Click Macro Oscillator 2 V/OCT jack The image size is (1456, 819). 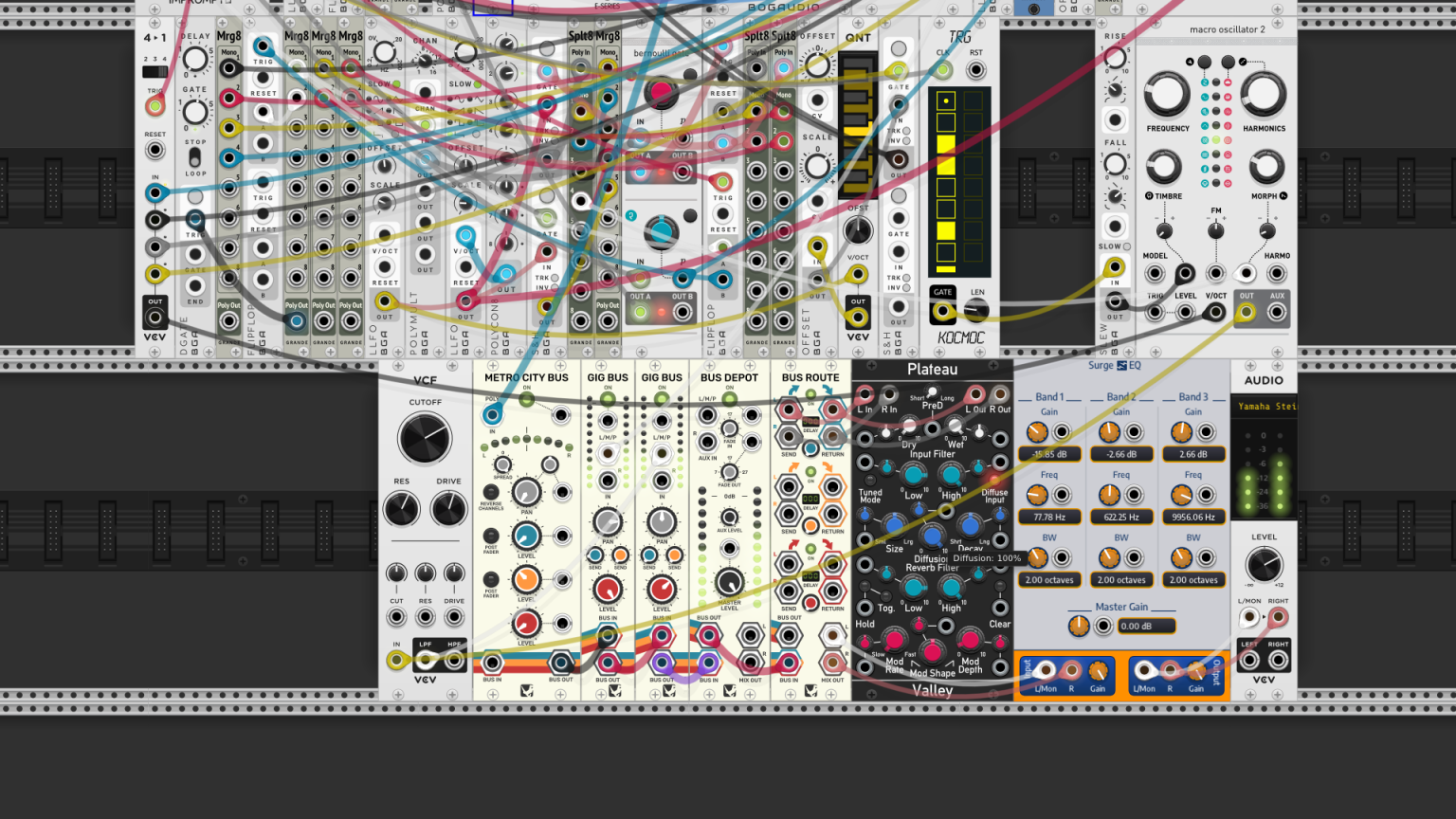pos(1215,312)
